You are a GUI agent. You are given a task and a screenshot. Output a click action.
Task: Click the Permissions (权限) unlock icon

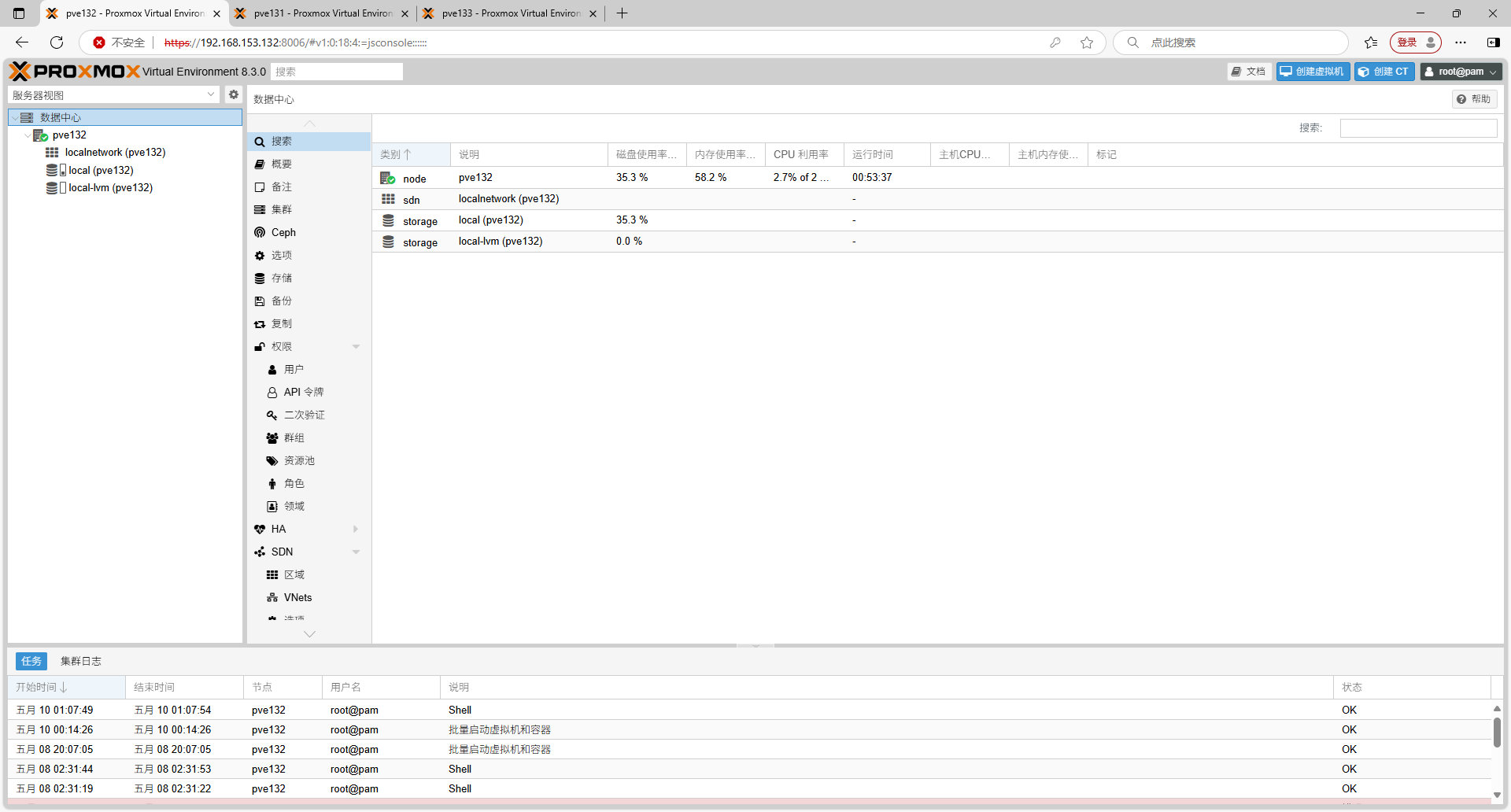(260, 347)
